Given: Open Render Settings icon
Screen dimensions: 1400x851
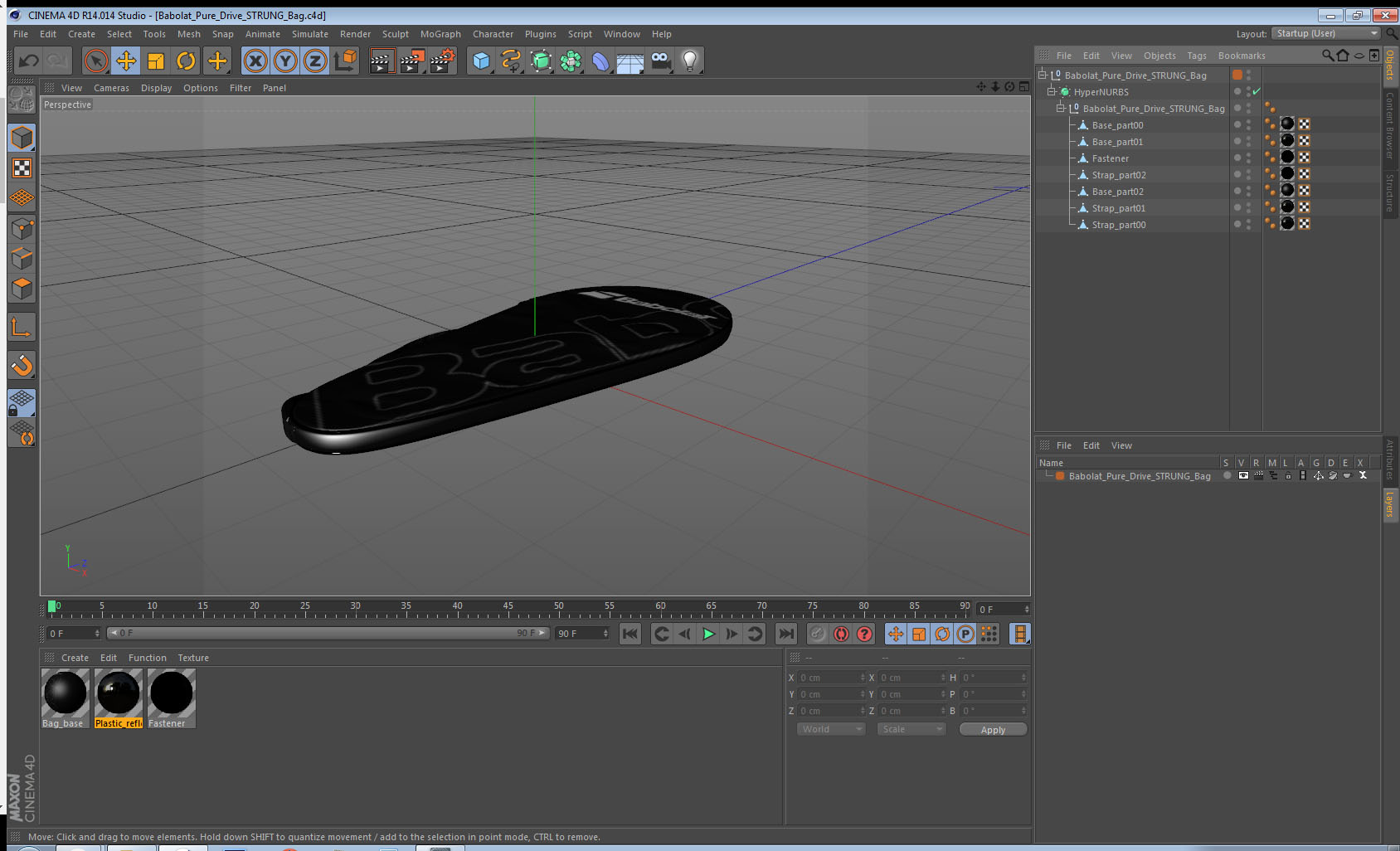Looking at the screenshot, I should 442,61.
